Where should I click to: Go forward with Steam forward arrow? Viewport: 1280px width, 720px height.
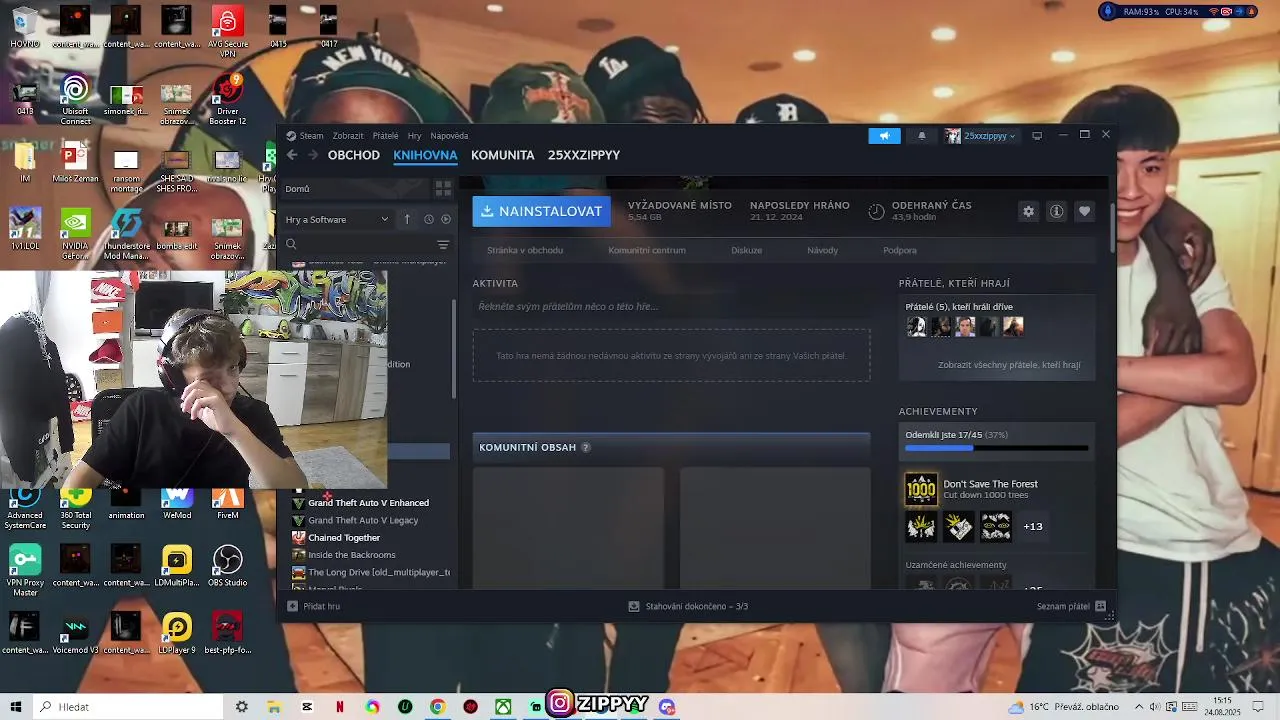click(x=313, y=155)
